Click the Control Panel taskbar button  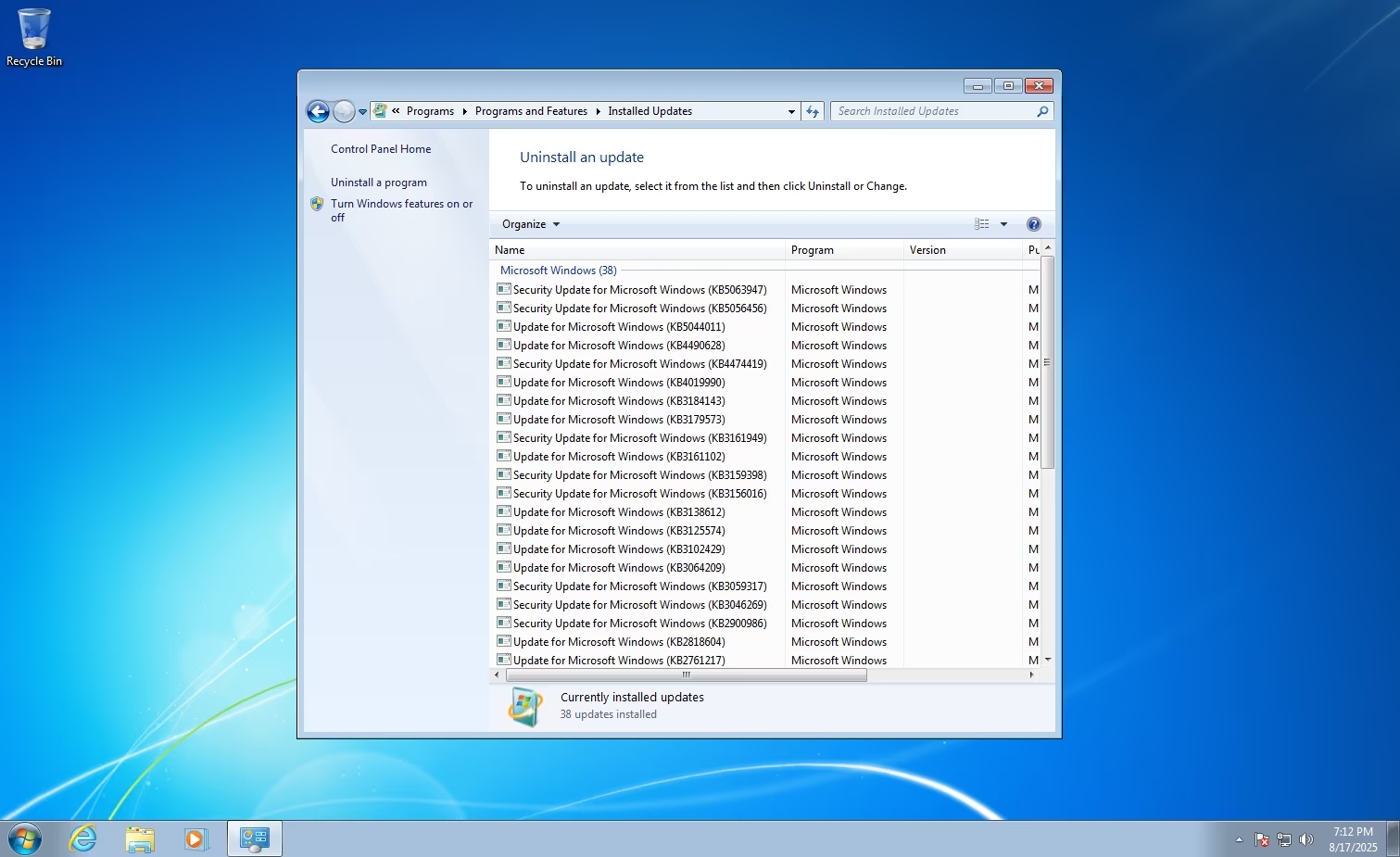click(x=255, y=839)
